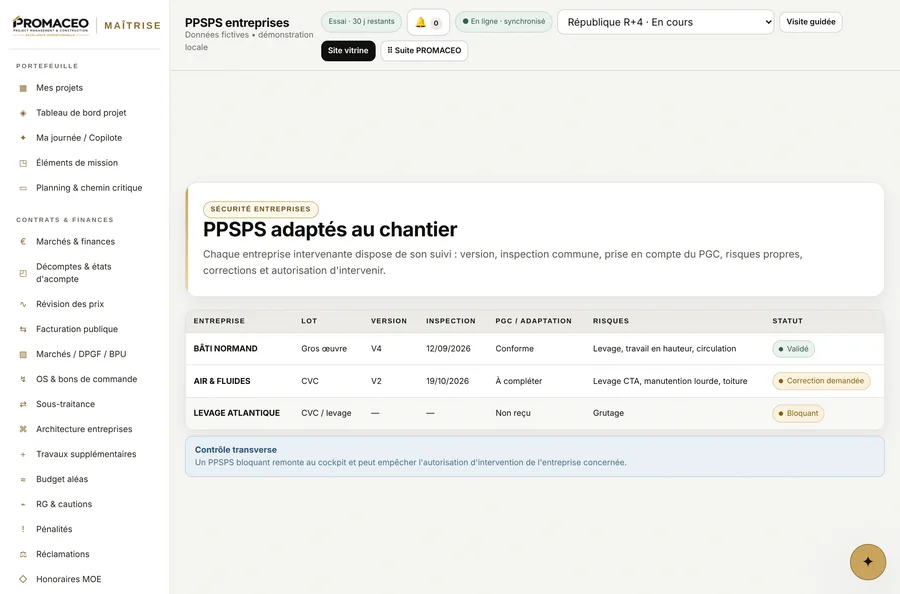Click the Mes projets sidebar icon
The height and width of the screenshot is (594, 900).
(23, 88)
